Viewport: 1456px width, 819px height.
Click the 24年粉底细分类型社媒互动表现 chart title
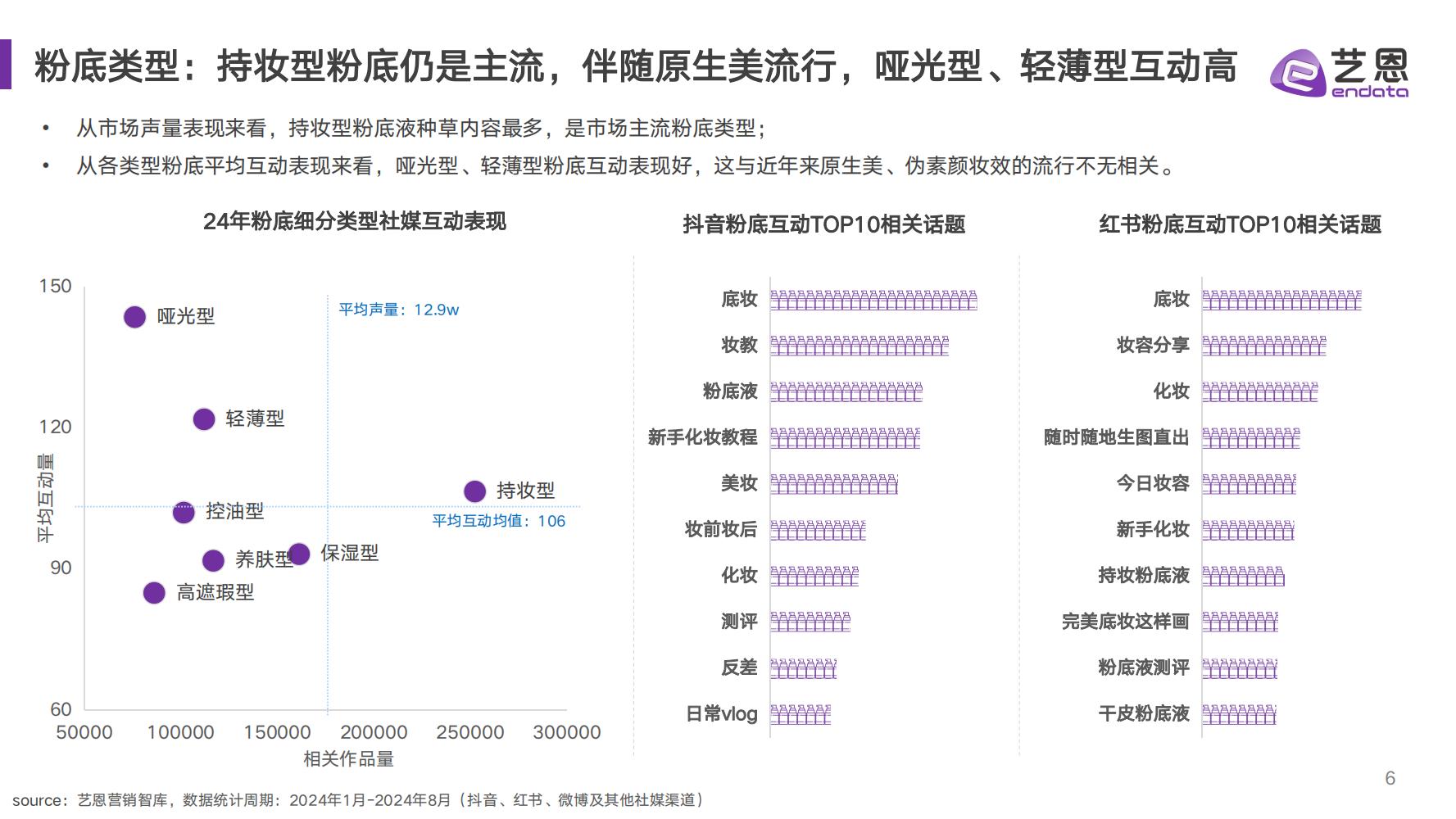coord(355,222)
